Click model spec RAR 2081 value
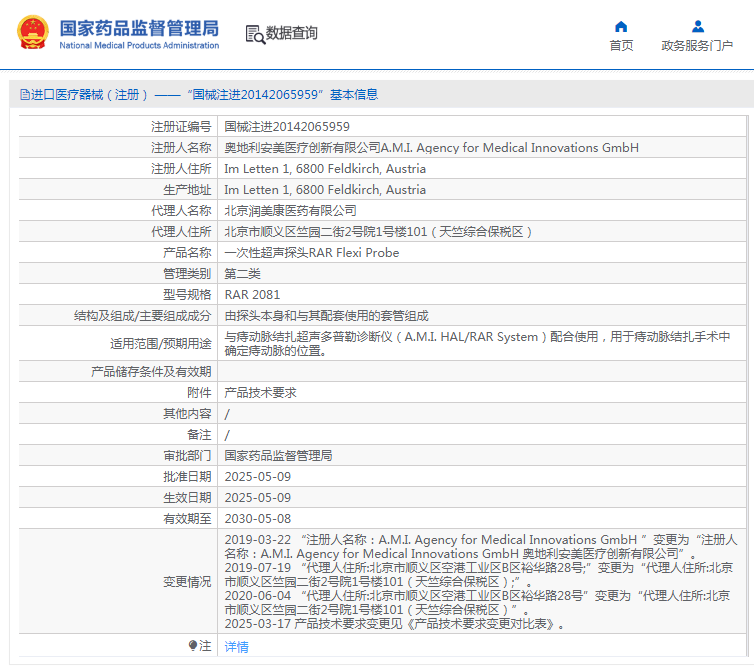 [x=252, y=294]
